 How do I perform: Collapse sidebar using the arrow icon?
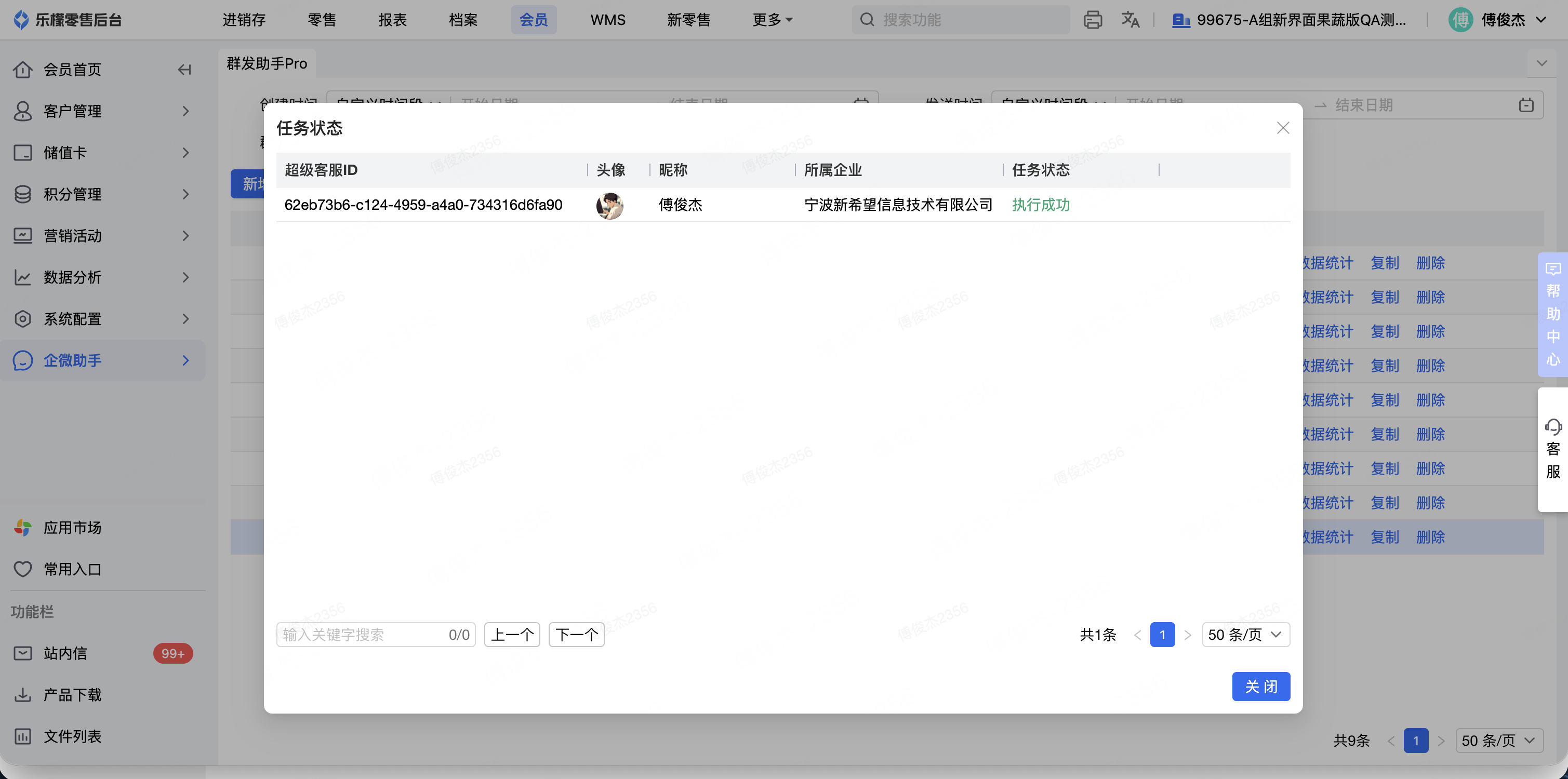(184, 70)
